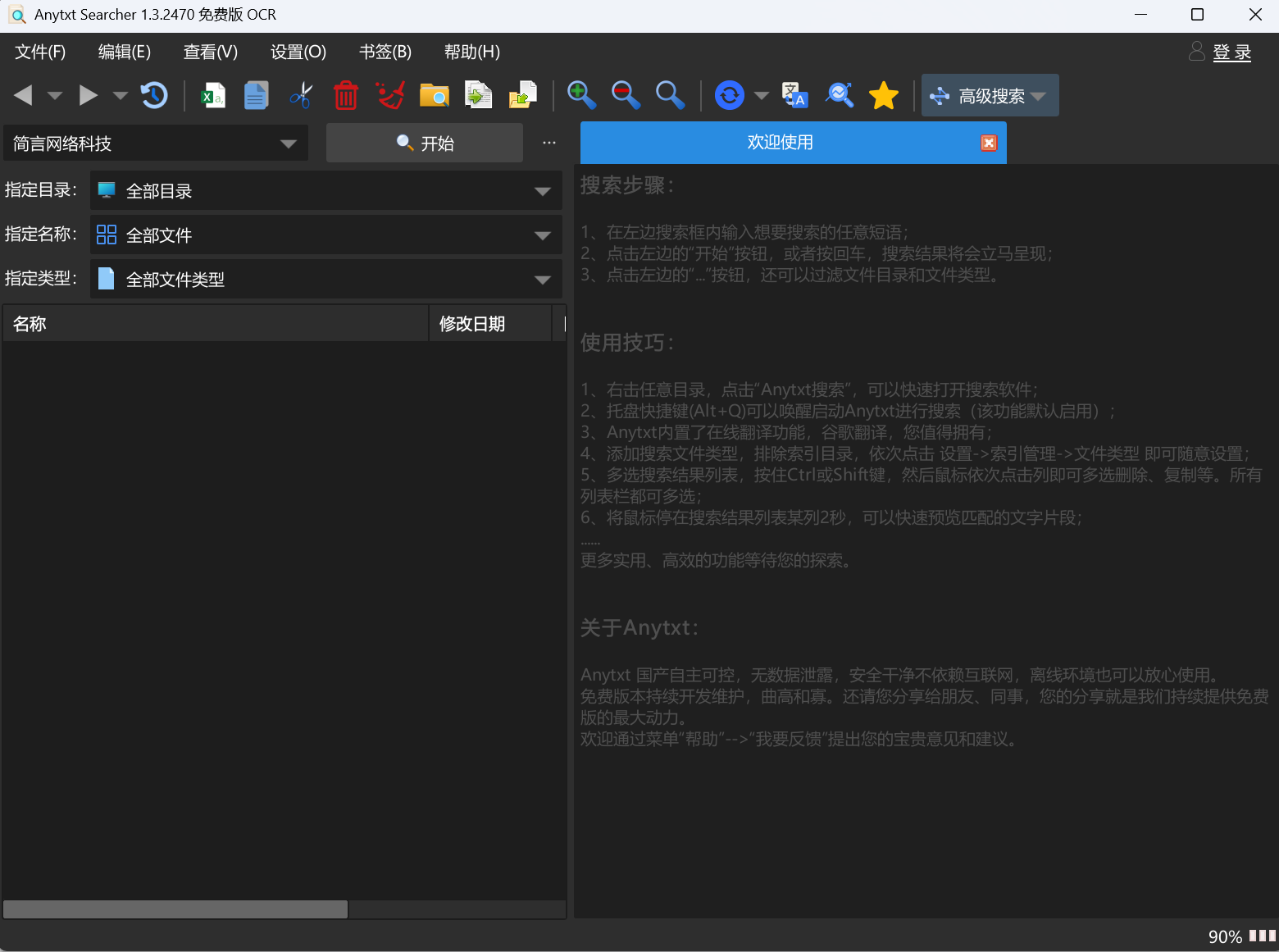
Task: Open the 高级搜索 dropdown
Action: coord(990,96)
